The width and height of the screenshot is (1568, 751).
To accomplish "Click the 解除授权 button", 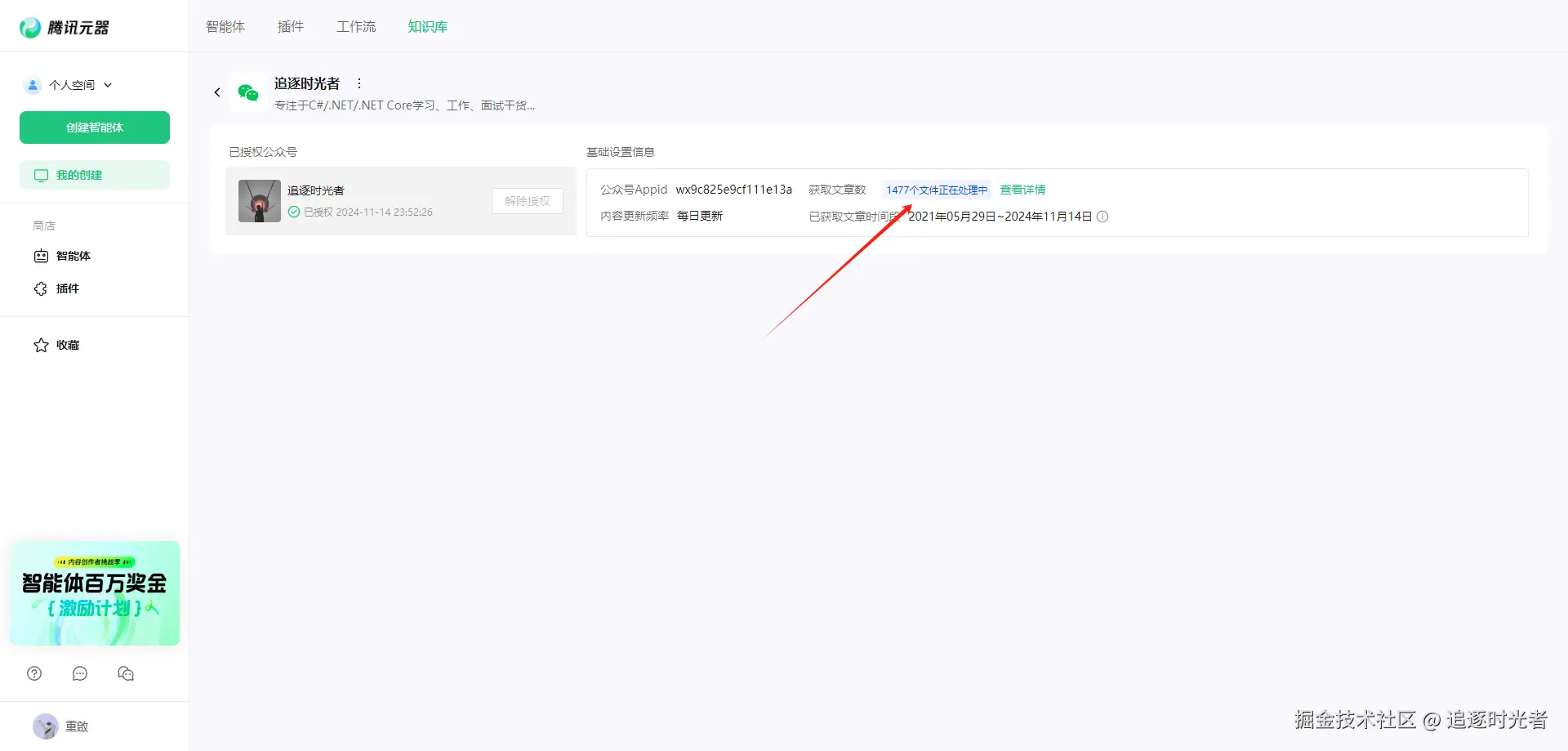I will click(528, 201).
